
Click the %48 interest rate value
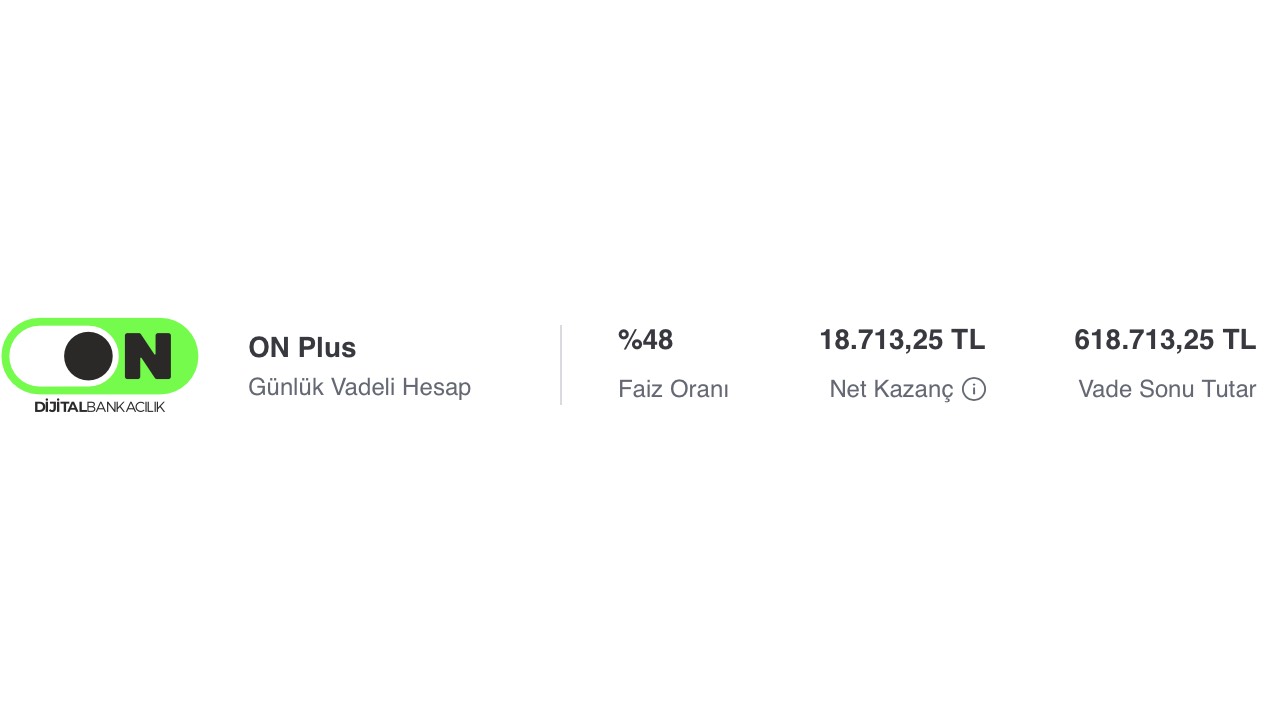point(645,341)
